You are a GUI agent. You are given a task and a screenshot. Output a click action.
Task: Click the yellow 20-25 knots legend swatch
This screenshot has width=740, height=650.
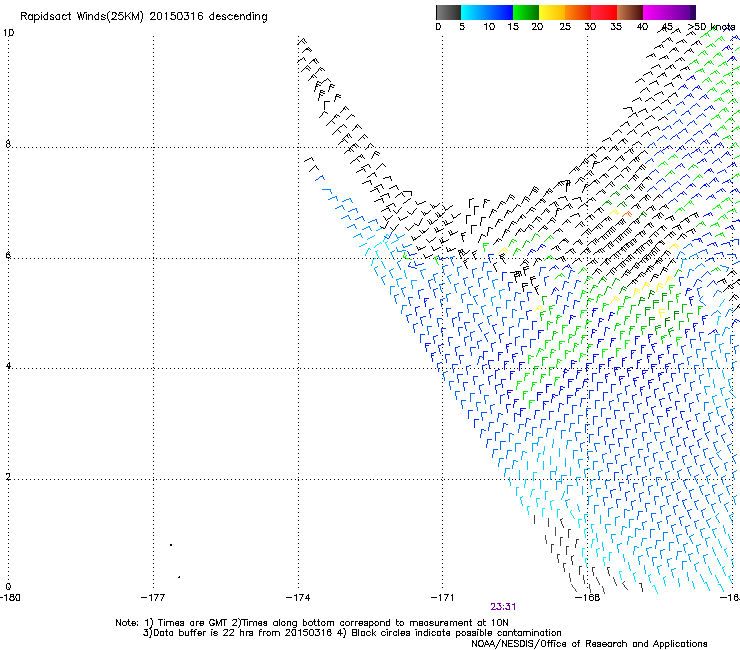(552, 12)
